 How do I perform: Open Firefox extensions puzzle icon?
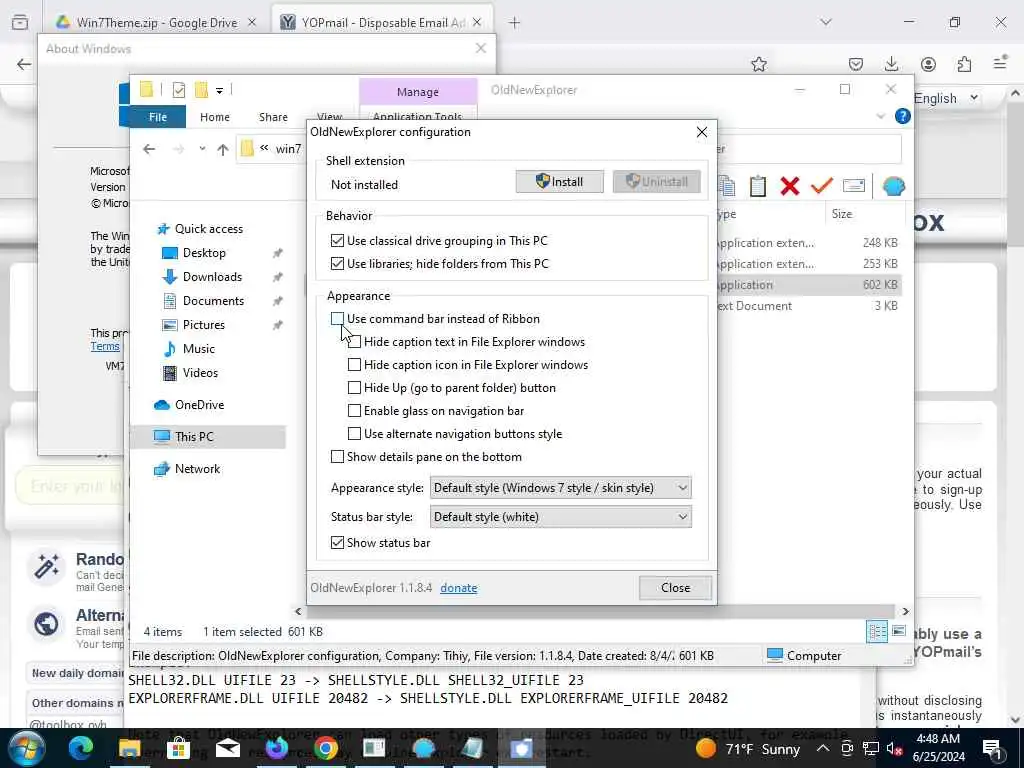tap(964, 63)
